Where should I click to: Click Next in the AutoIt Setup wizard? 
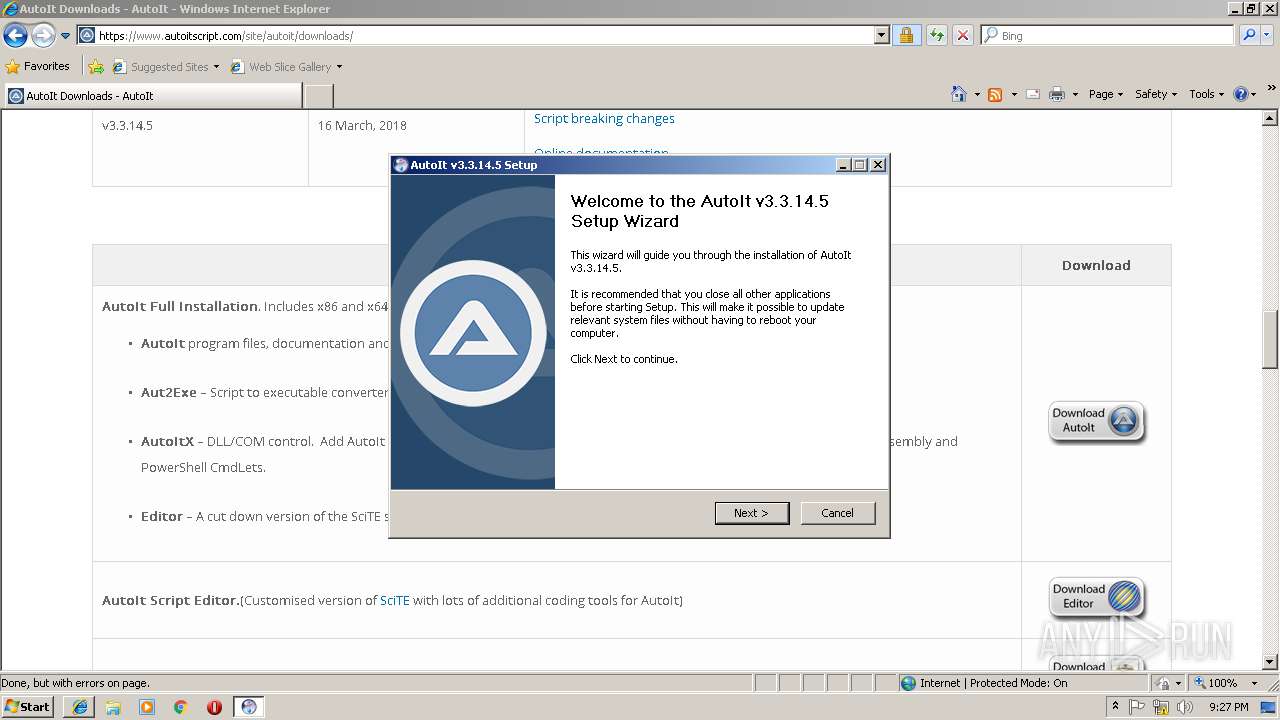point(752,513)
